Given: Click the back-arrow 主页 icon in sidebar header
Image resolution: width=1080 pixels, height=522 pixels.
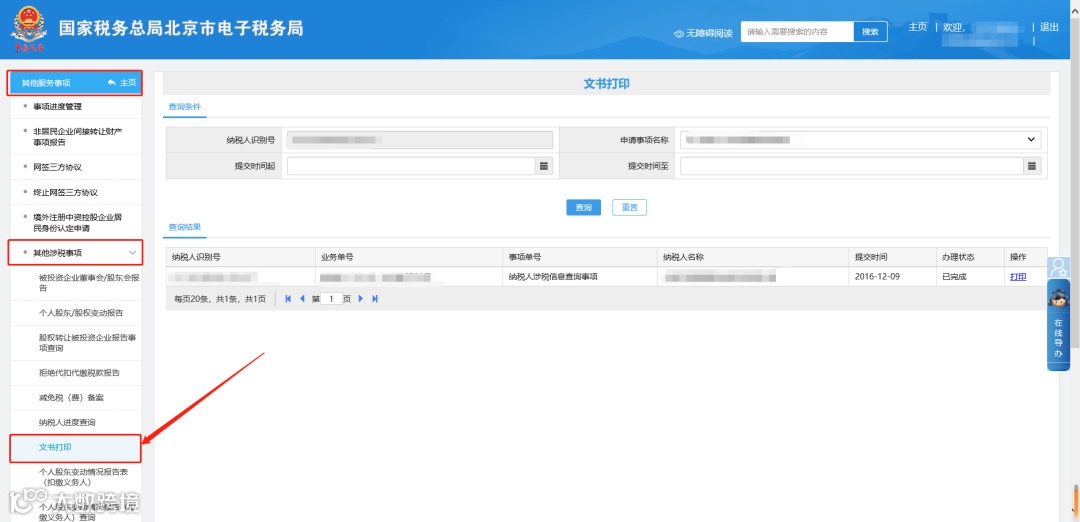Looking at the screenshot, I should click(x=112, y=83).
